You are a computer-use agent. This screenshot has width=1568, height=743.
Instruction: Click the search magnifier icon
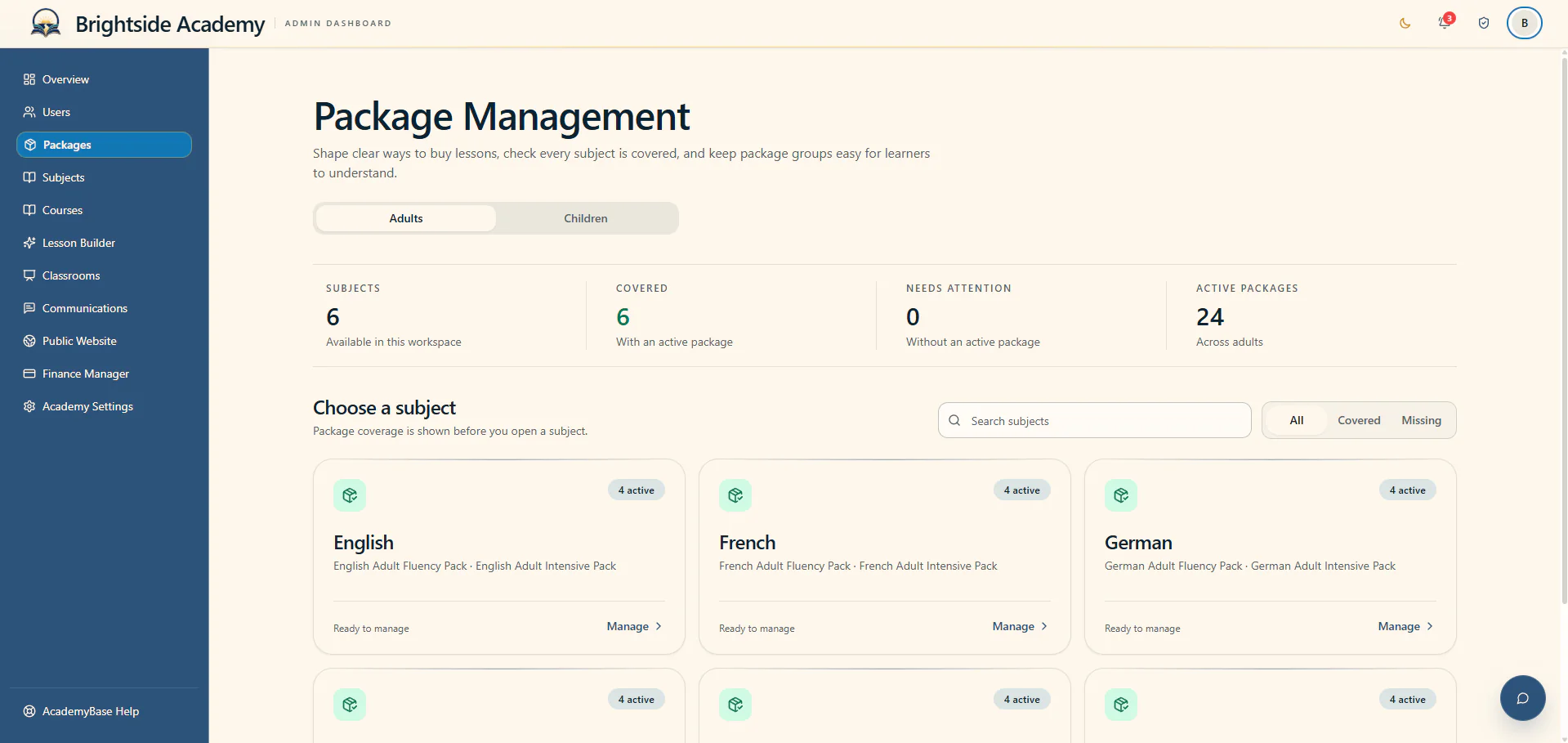click(954, 420)
